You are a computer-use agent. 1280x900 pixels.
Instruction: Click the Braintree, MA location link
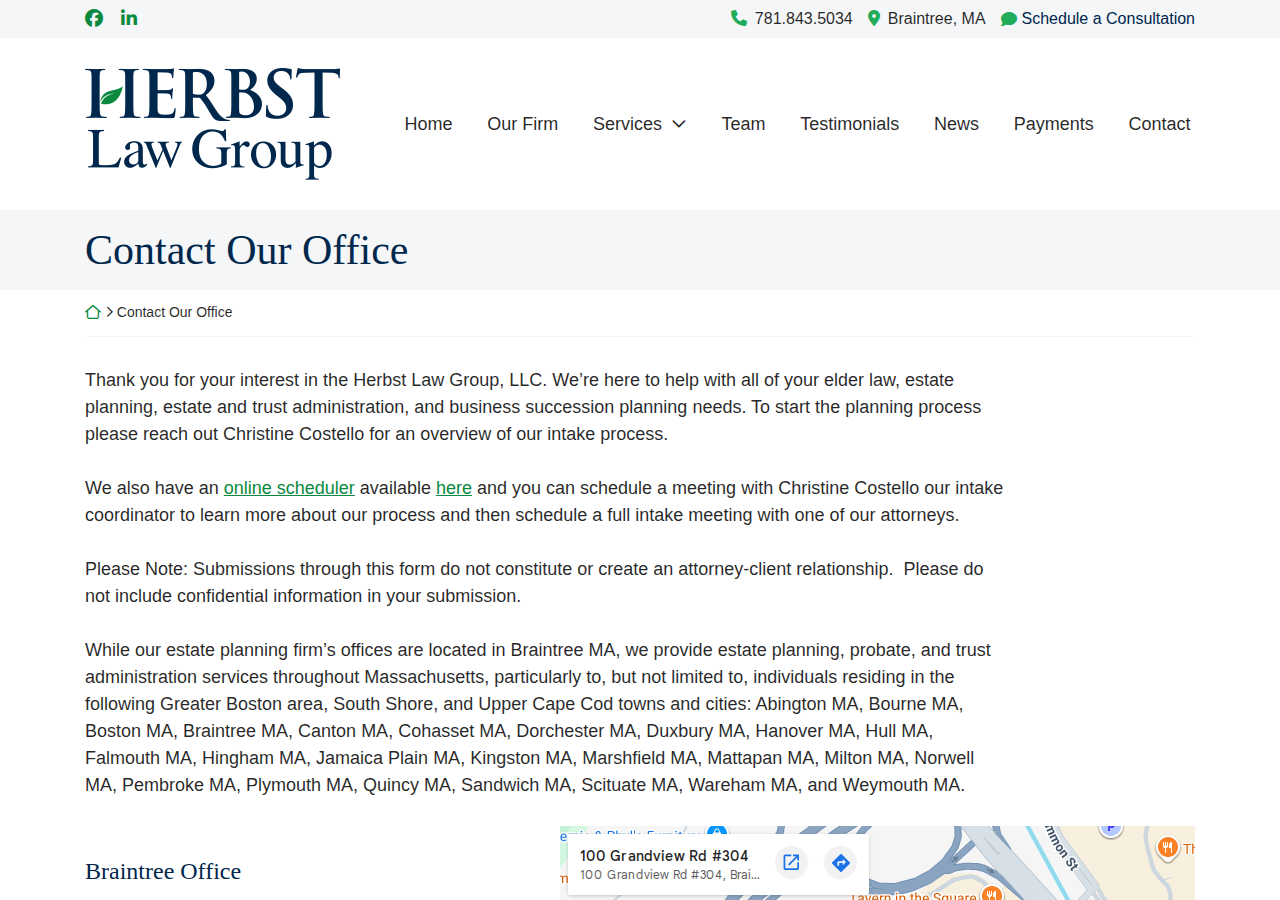(x=937, y=18)
